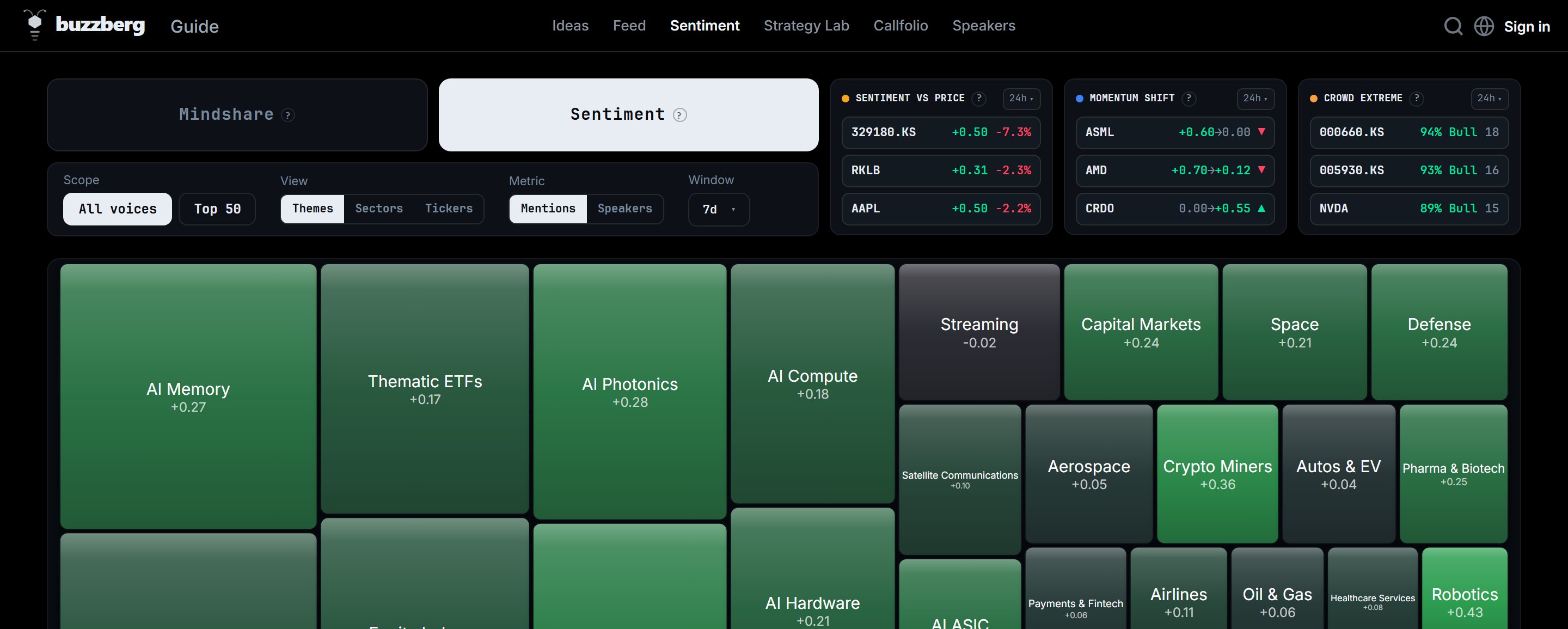1568x629 pixels.
Task: Open the search magnifier icon
Action: pos(1453,26)
